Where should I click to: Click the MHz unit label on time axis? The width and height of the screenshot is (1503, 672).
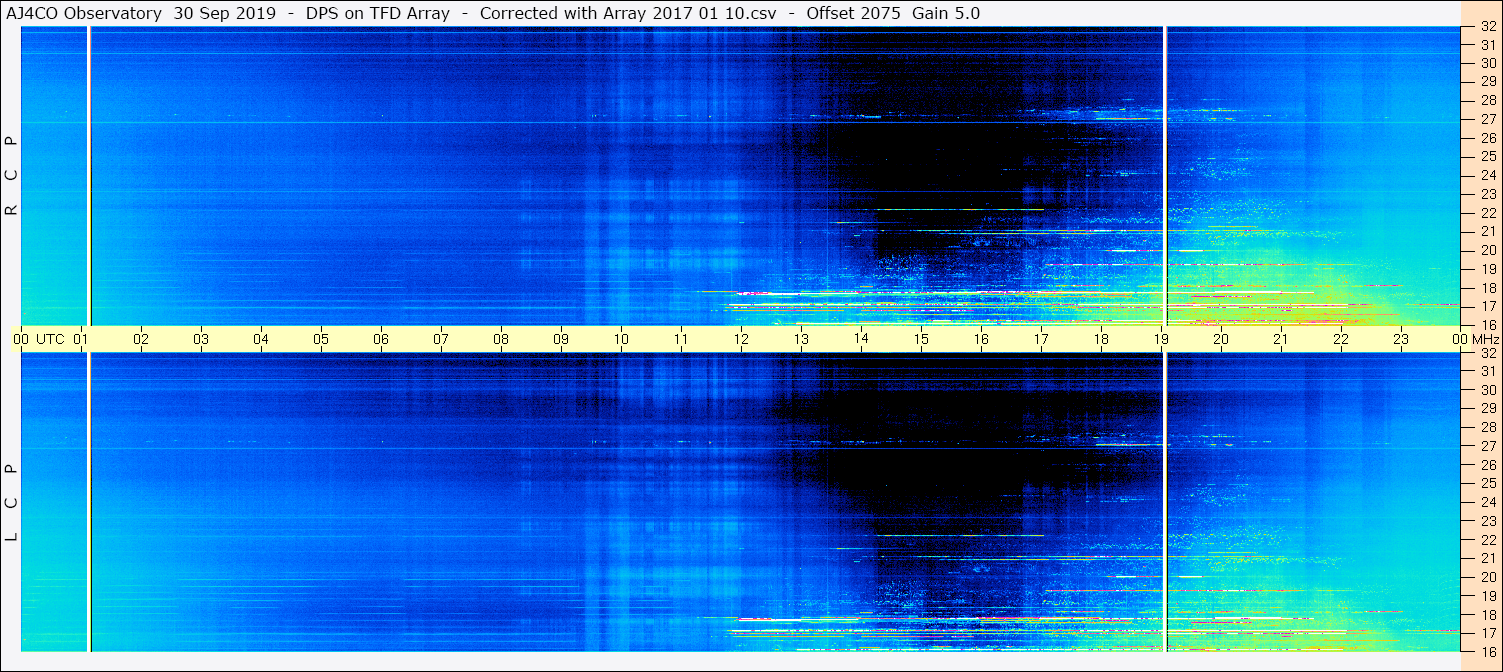pos(1485,339)
